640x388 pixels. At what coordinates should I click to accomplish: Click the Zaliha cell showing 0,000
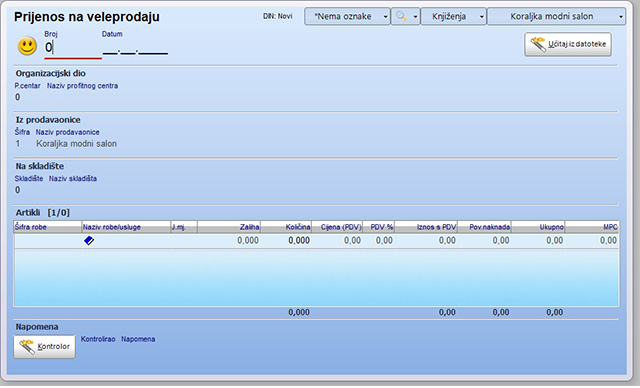[229, 241]
